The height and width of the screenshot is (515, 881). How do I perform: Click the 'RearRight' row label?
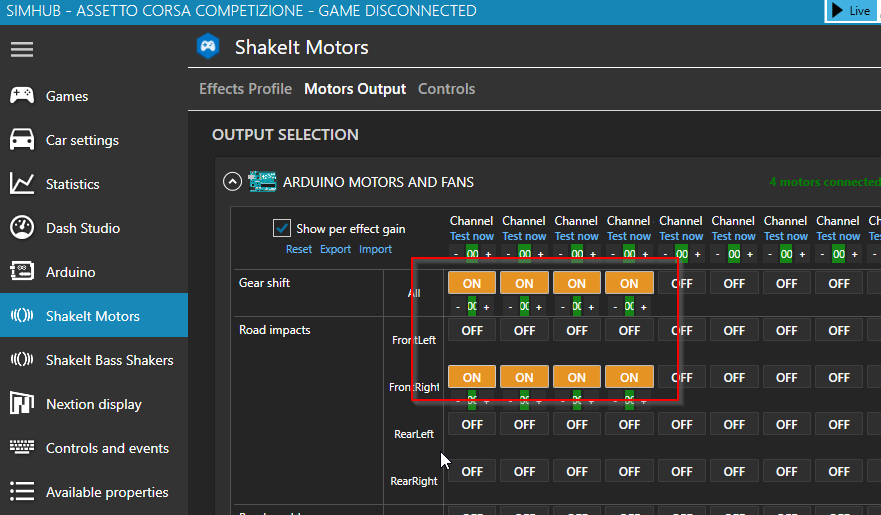[x=414, y=481]
